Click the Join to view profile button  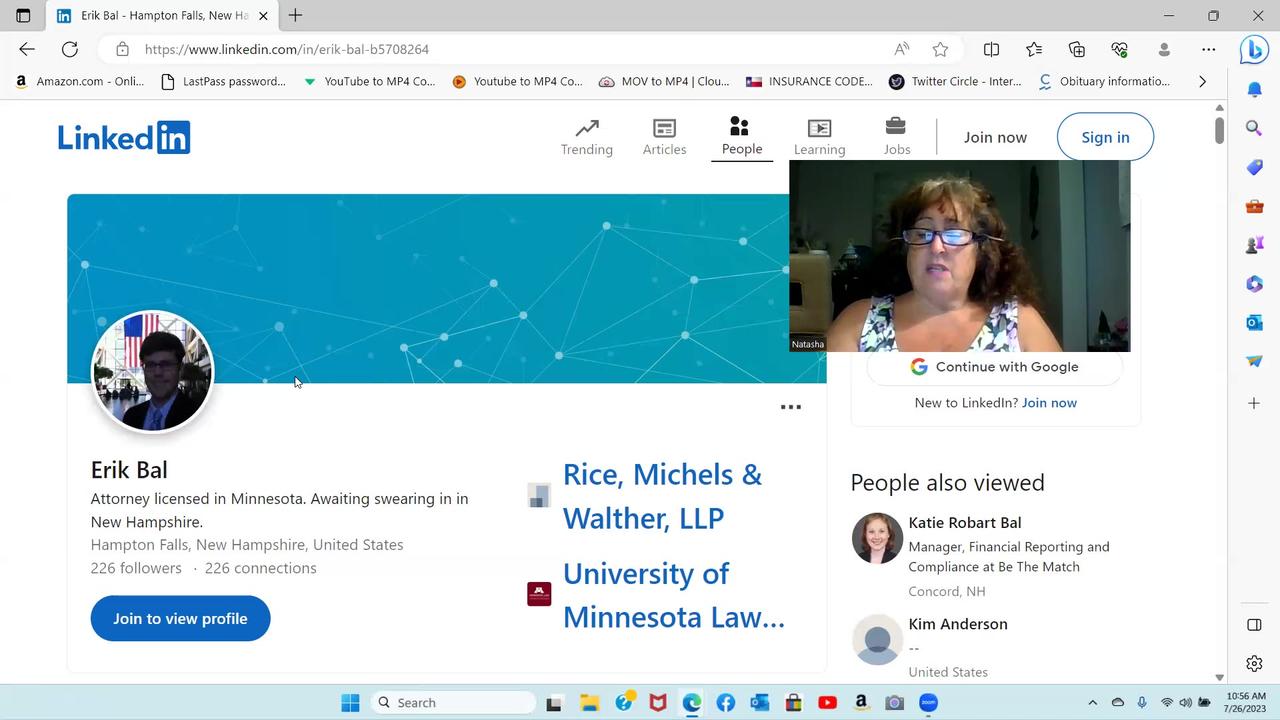[x=180, y=618]
